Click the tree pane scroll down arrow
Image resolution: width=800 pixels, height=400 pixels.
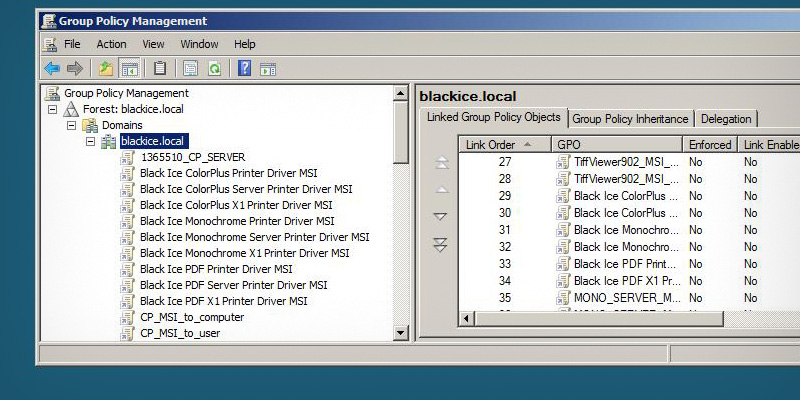pyautogui.click(x=401, y=333)
